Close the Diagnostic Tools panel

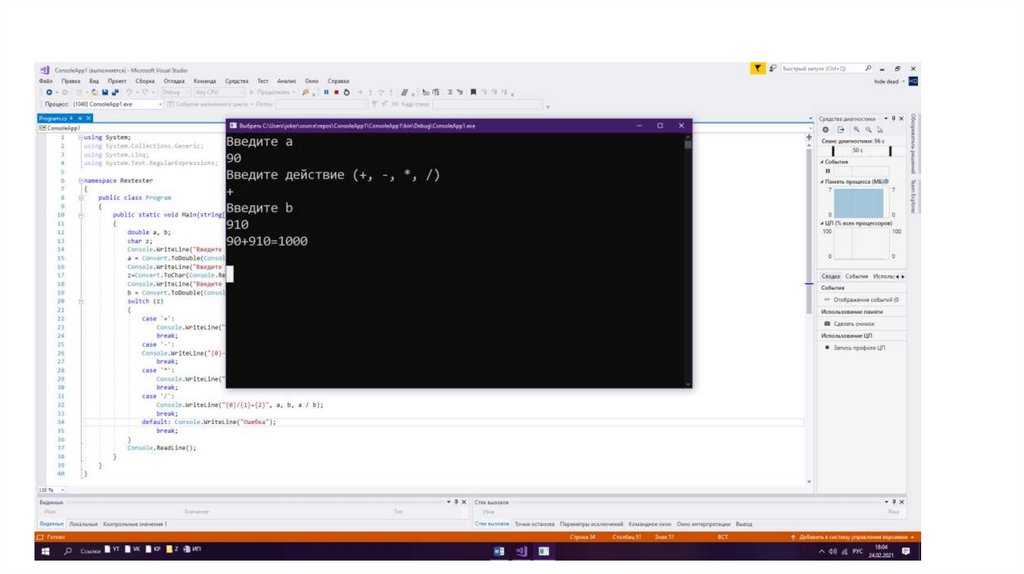pyautogui.click(x=902, y=118)
